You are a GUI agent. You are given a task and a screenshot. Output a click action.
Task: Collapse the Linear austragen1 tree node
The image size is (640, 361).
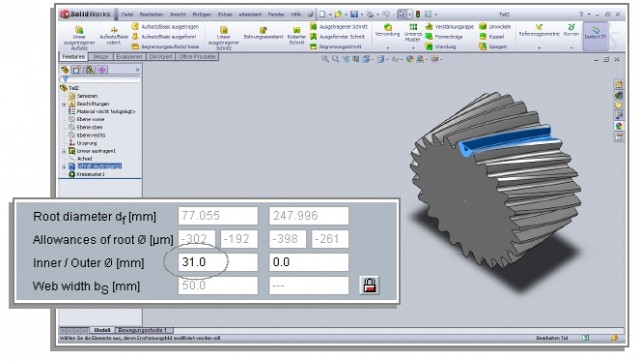pos(64,151)
